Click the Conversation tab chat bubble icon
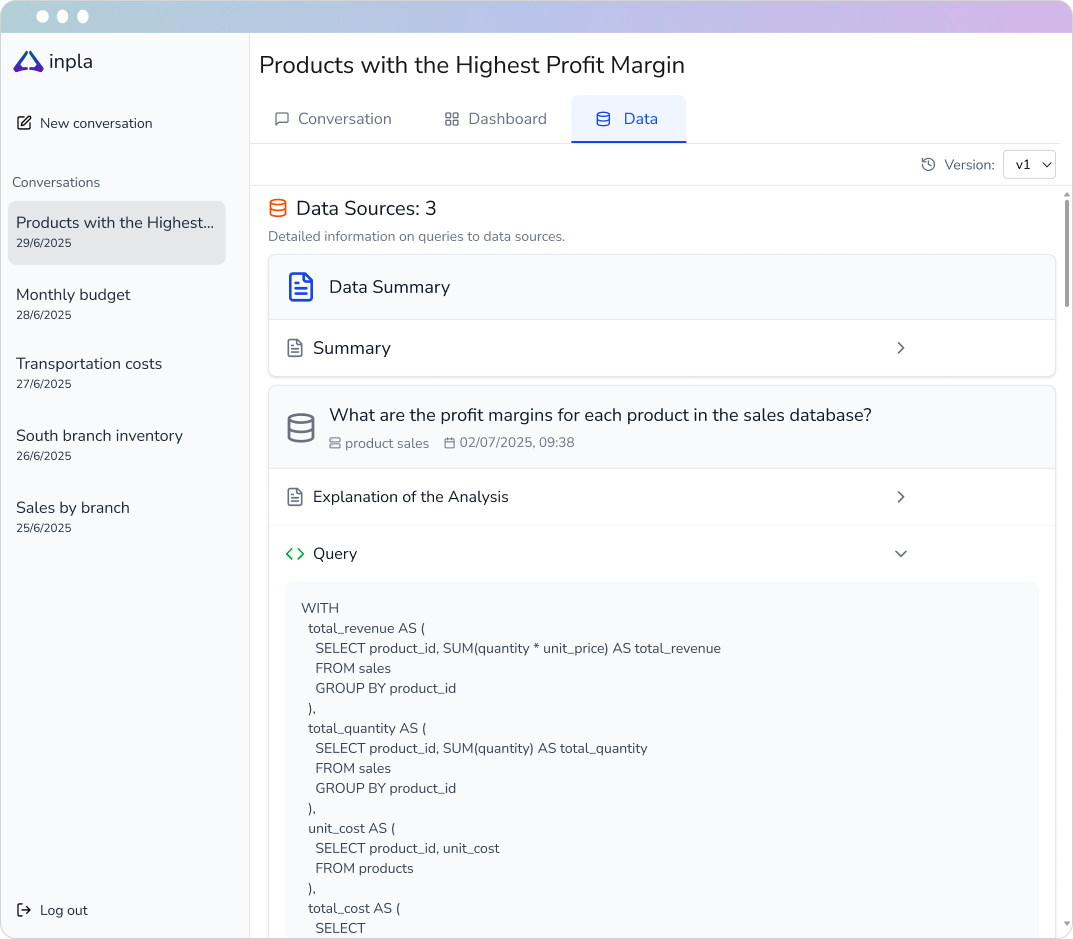 point(281,119)
